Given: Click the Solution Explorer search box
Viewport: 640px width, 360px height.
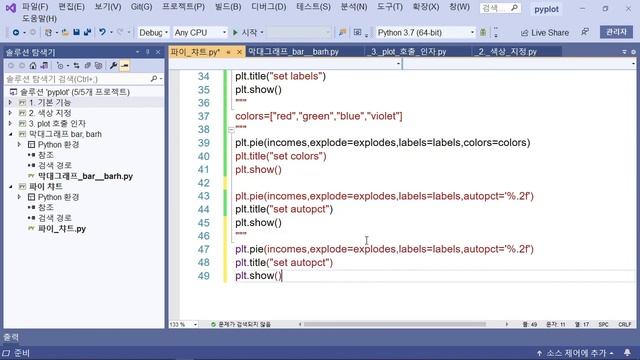Looking at the screenshot, I should click(84, 79).
